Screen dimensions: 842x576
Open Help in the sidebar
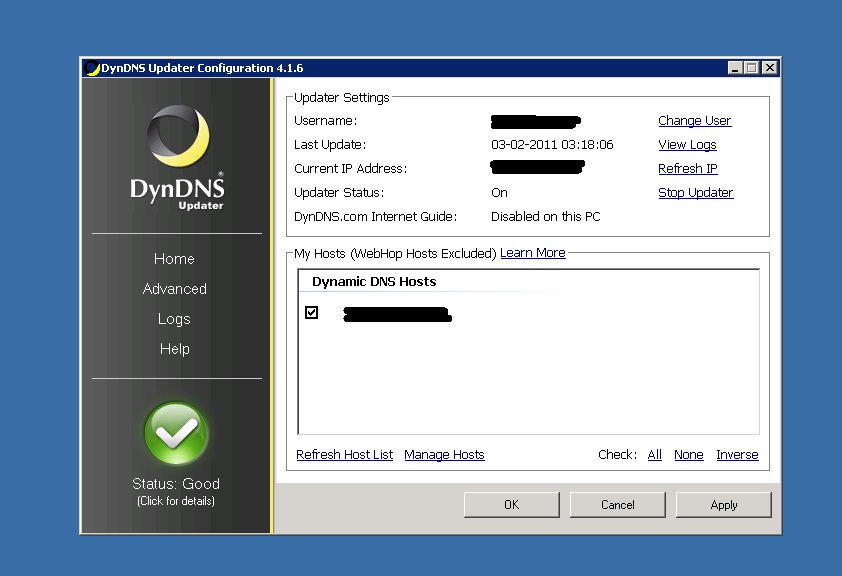[x=174, y=349]
